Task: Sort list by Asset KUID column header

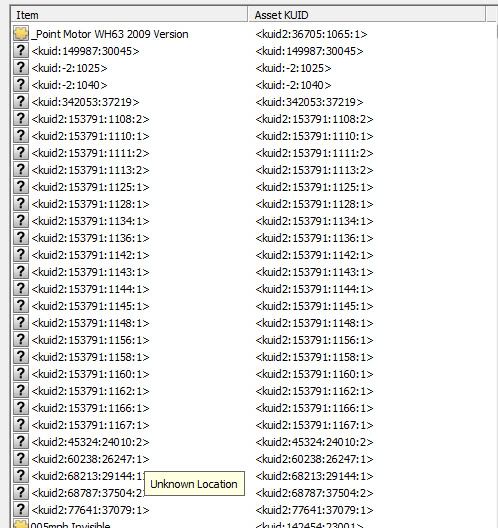Action: tap(367, 15)
